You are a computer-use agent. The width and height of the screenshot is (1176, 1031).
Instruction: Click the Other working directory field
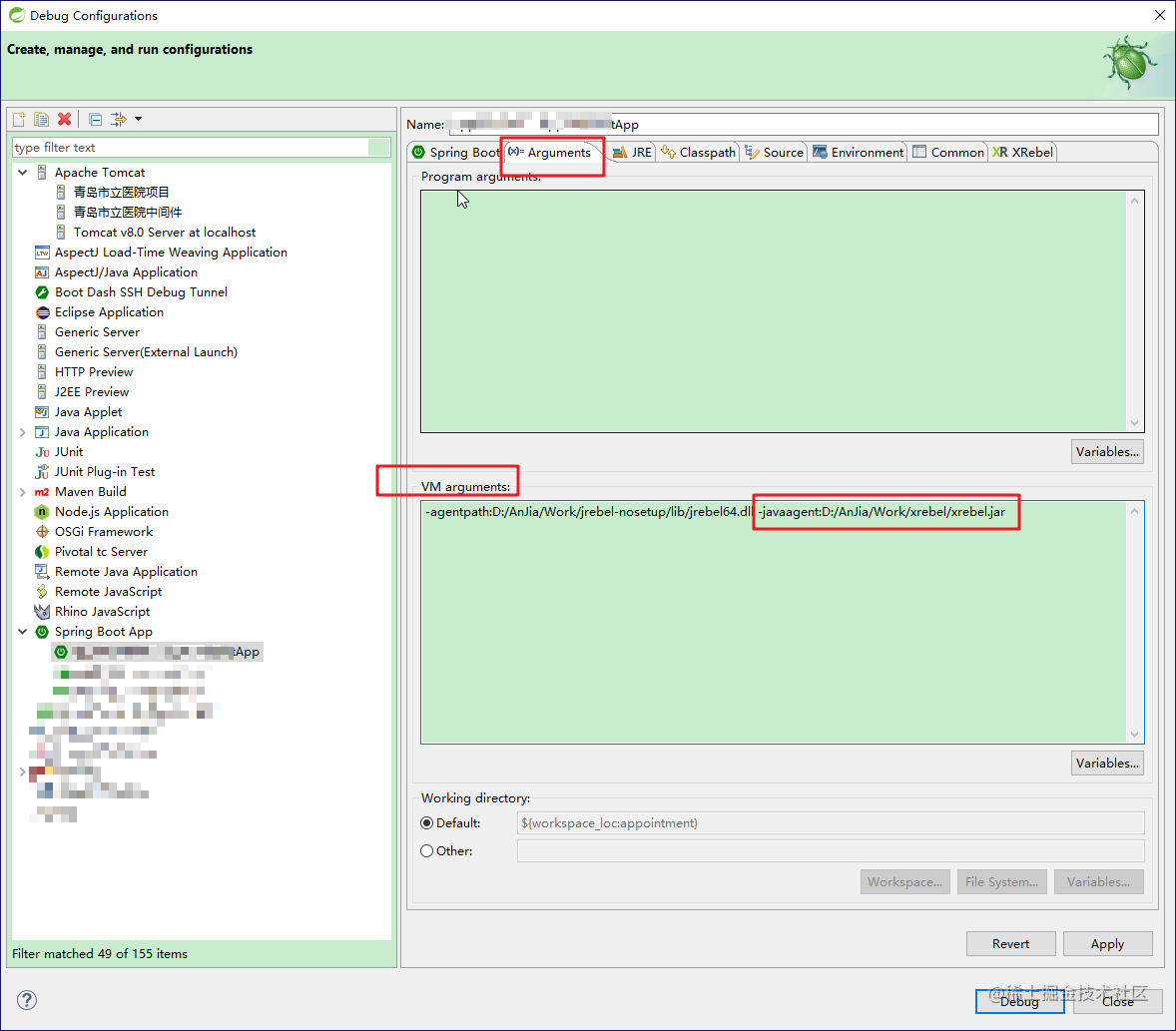pos(831,851)
